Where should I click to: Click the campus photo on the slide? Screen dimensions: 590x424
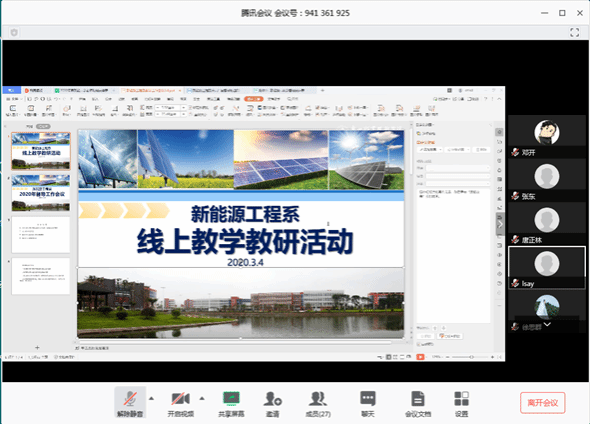(x=241, y=303)
